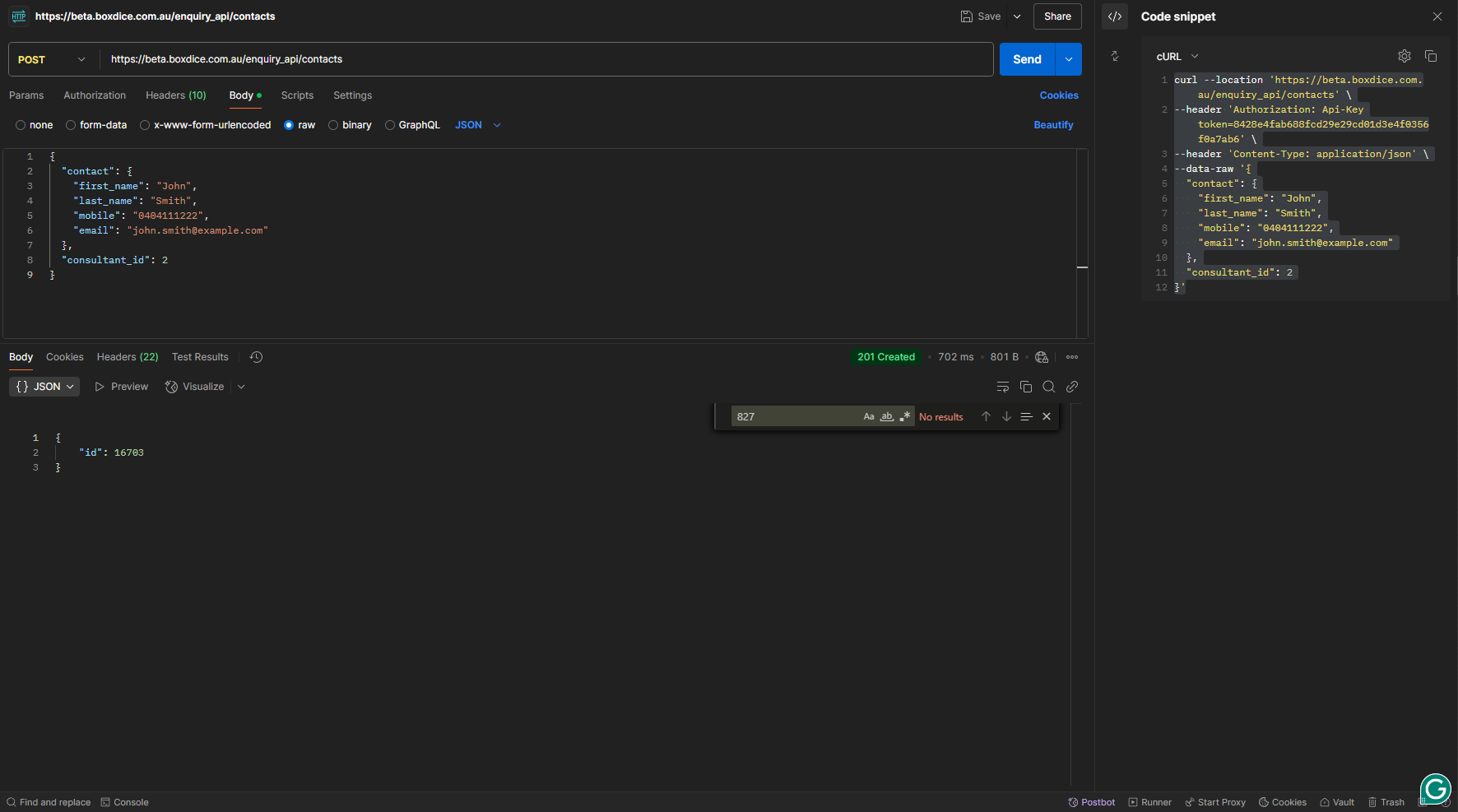
Task: Toggle line wrap in response body
Action: point(1002,387)
